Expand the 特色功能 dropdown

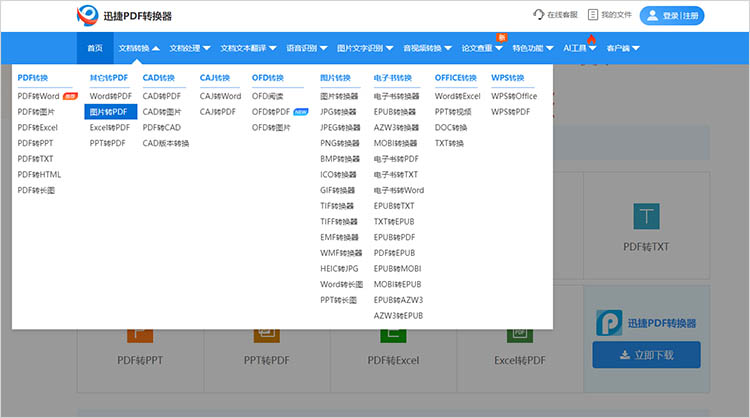tap(533, 48)
